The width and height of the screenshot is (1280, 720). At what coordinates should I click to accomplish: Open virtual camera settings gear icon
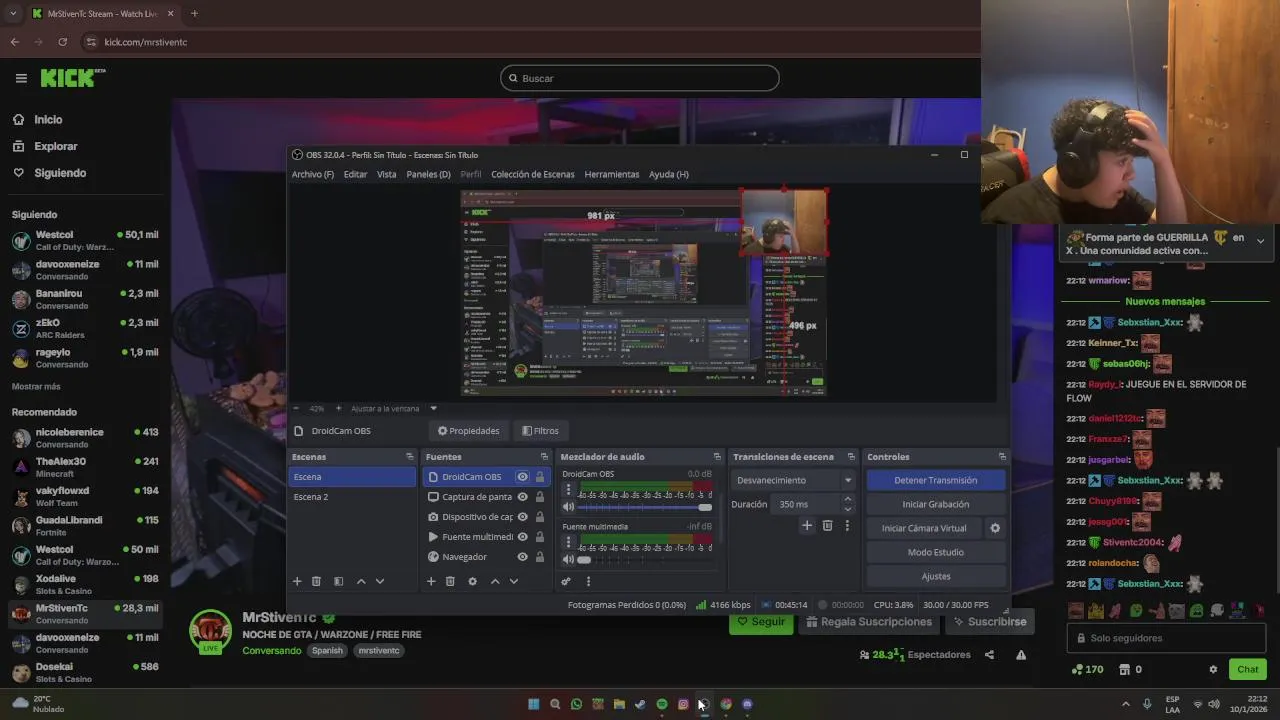coord(995,528)
